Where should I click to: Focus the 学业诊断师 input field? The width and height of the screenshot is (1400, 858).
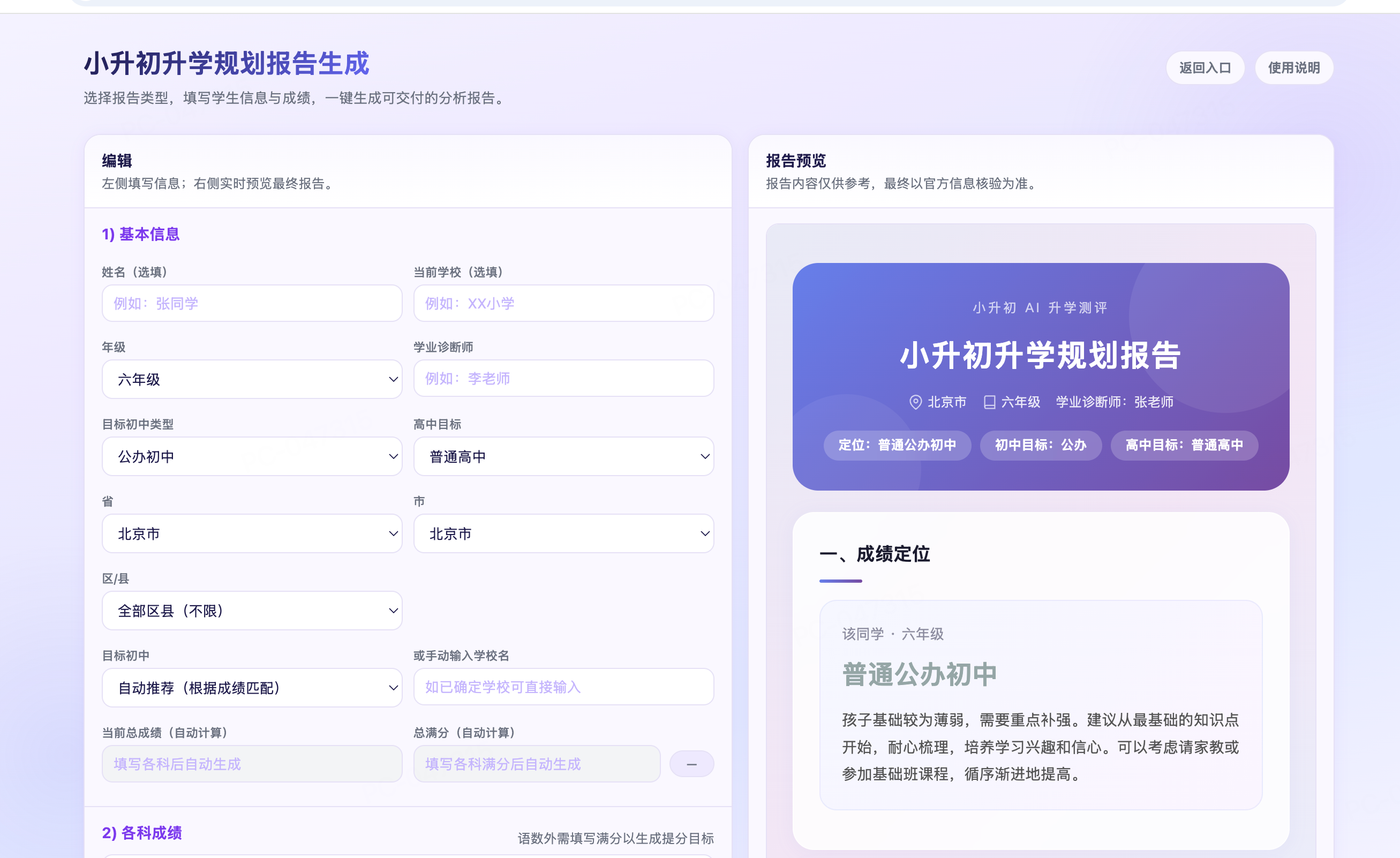point(563,379)
